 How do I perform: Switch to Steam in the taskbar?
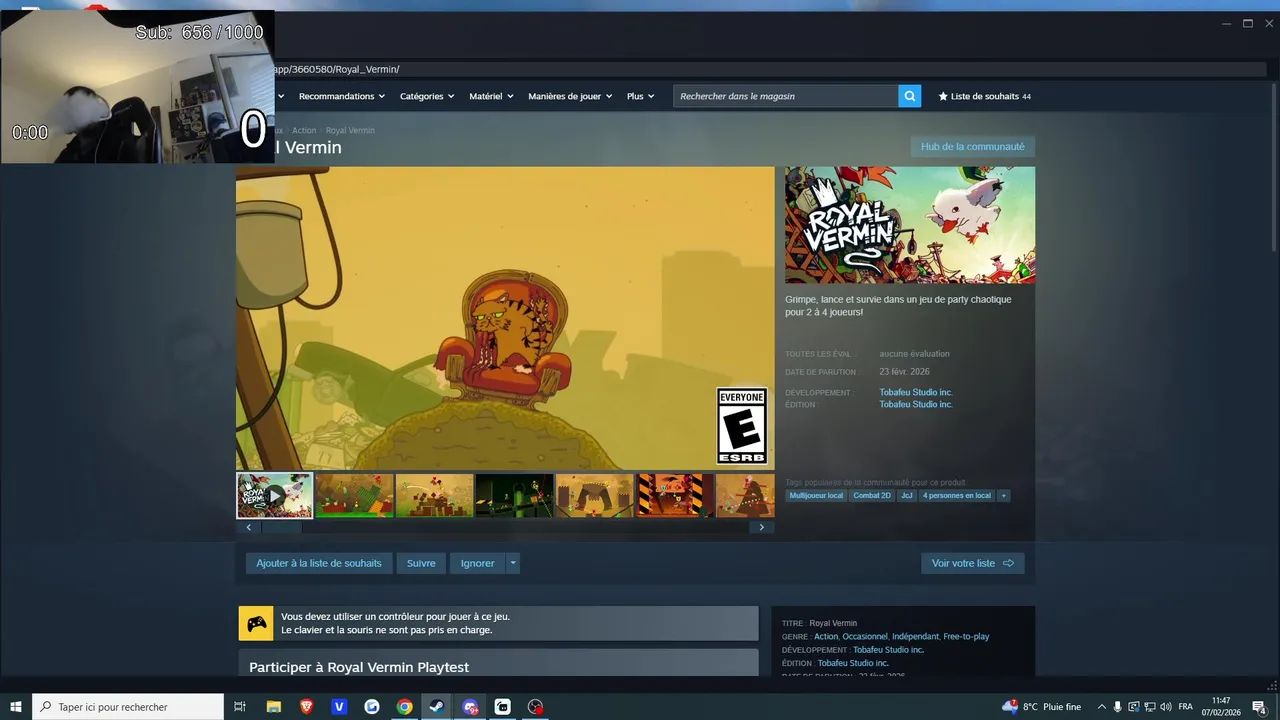(437, 707)
